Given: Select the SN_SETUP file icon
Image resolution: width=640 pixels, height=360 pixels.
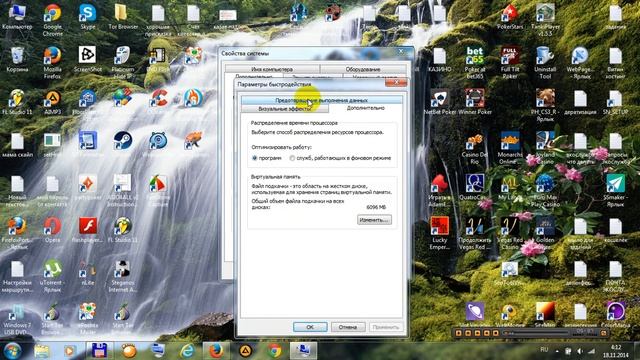Looking at the screenshot, I should click(615, 102).
